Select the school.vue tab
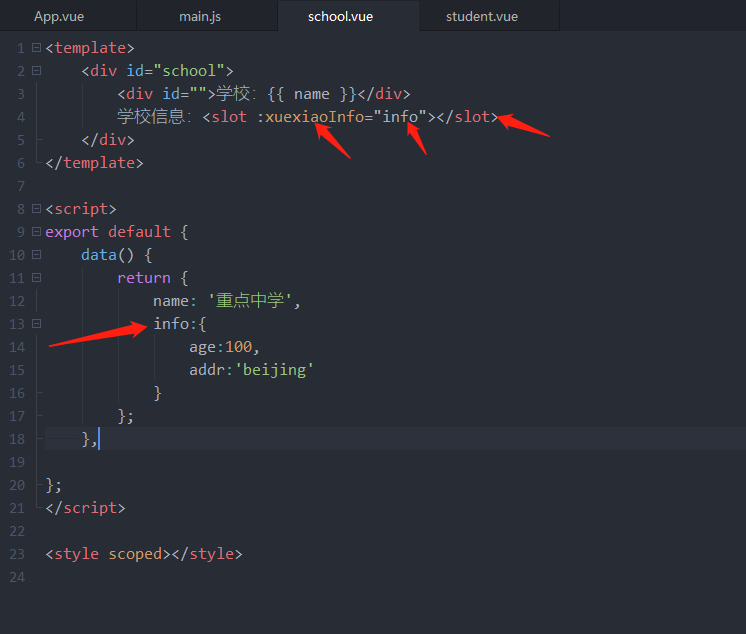The width and height of the screenshot is (746, 634). 340,16
